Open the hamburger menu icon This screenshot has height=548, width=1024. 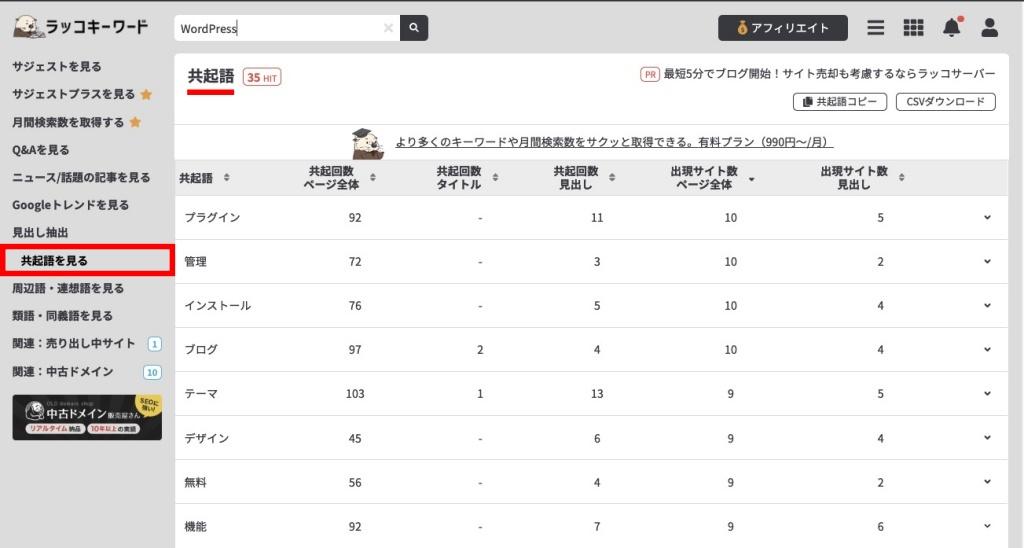(x=876, y=28)
